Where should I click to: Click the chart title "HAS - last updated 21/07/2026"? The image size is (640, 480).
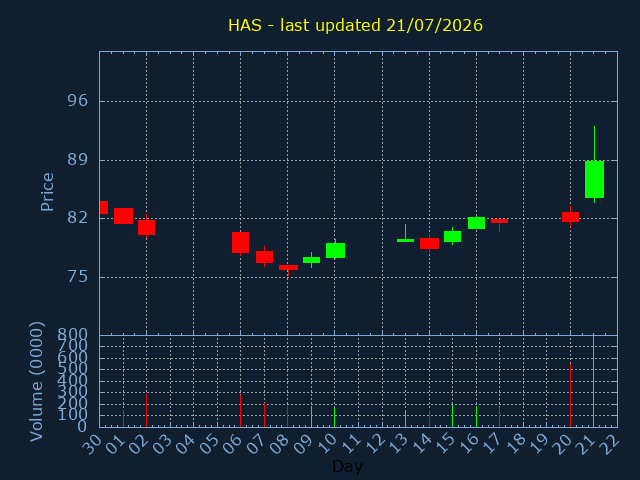coord(355,25)
